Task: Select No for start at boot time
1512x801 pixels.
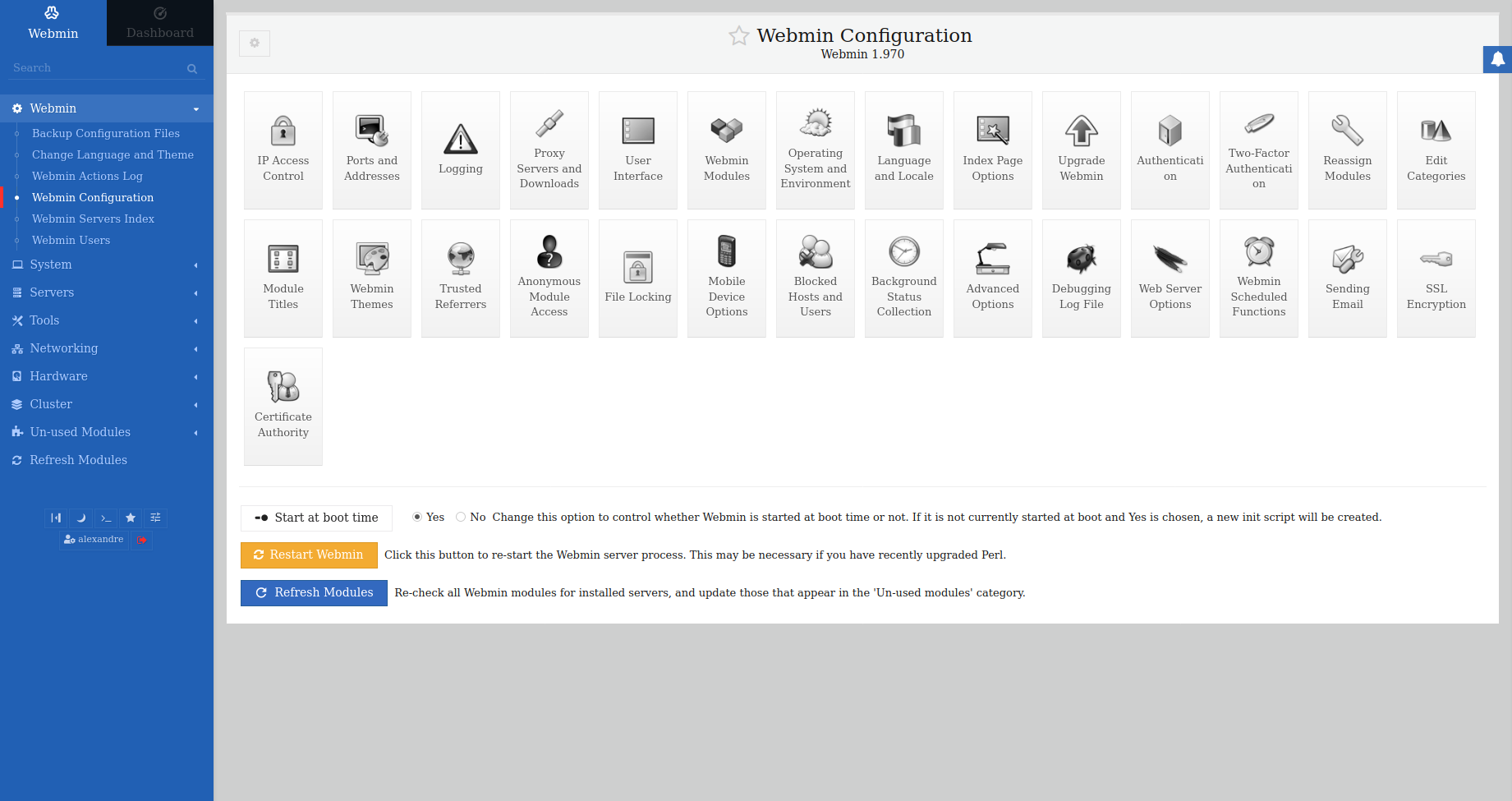Action: 461,517
